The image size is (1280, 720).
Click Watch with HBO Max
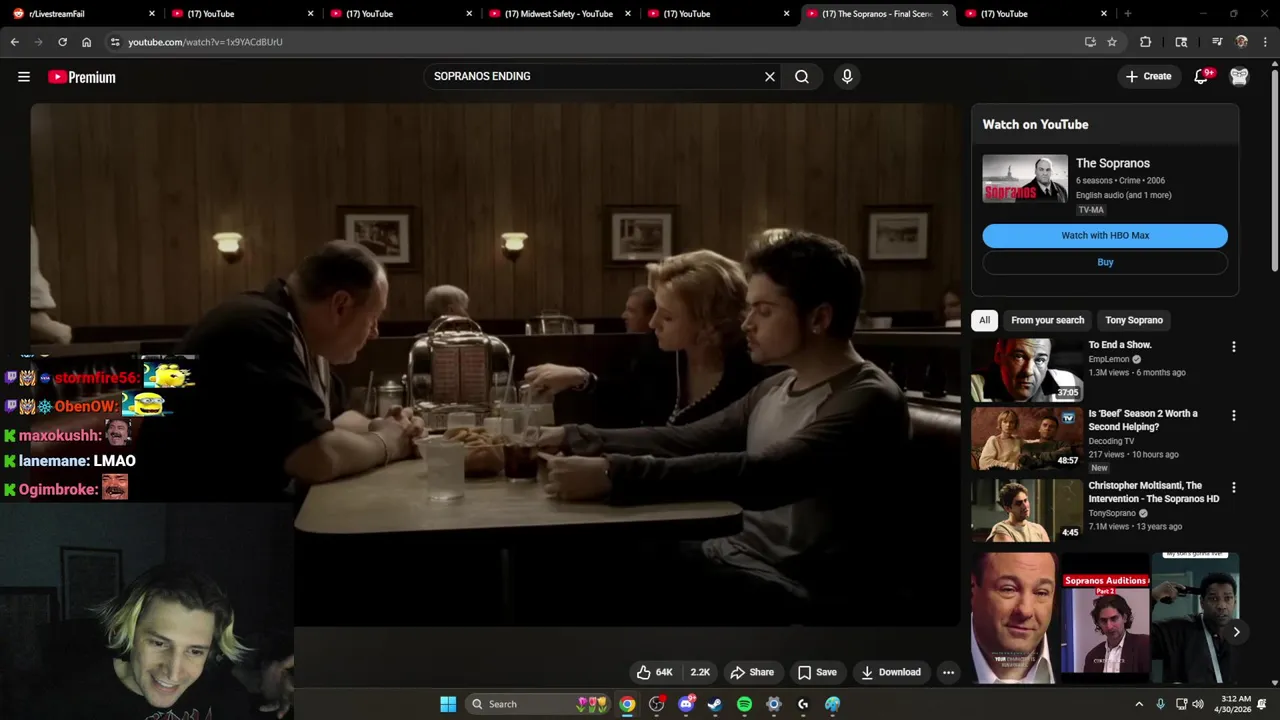[1105, 236]
